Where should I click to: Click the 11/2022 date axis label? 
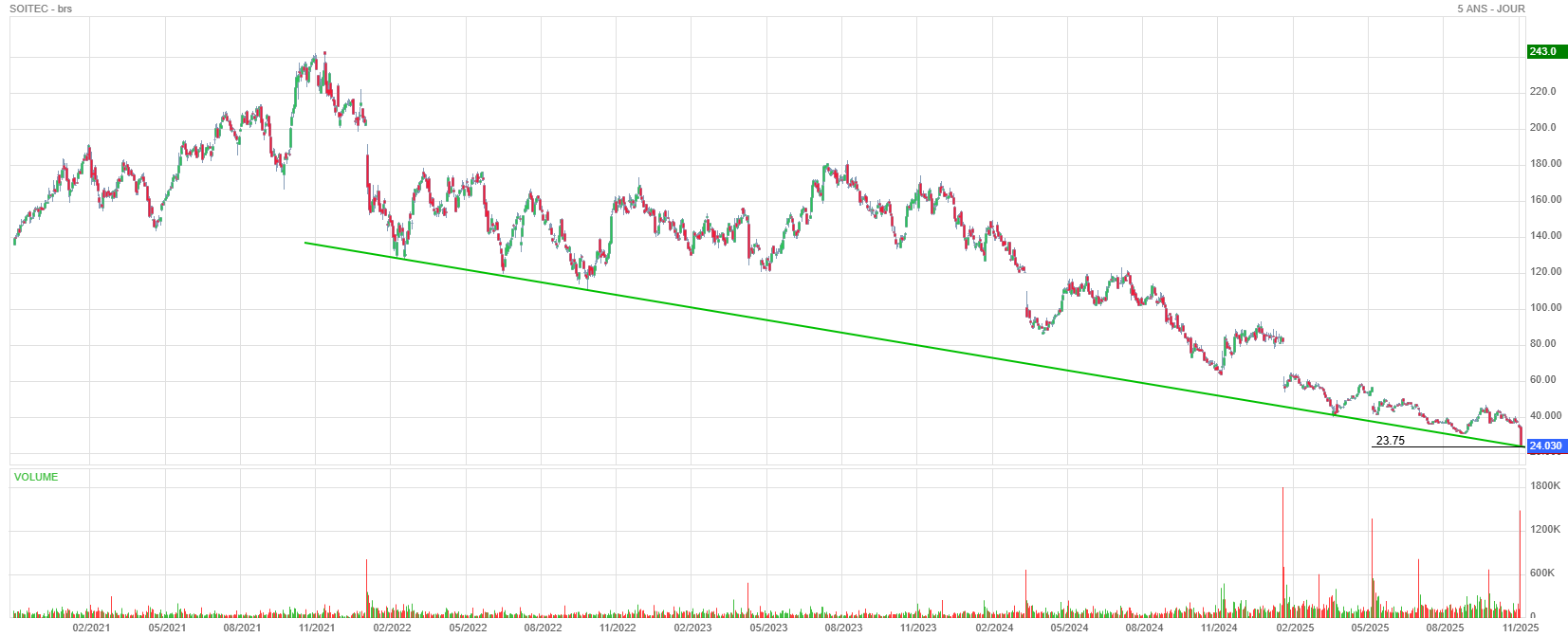point(618,628)
